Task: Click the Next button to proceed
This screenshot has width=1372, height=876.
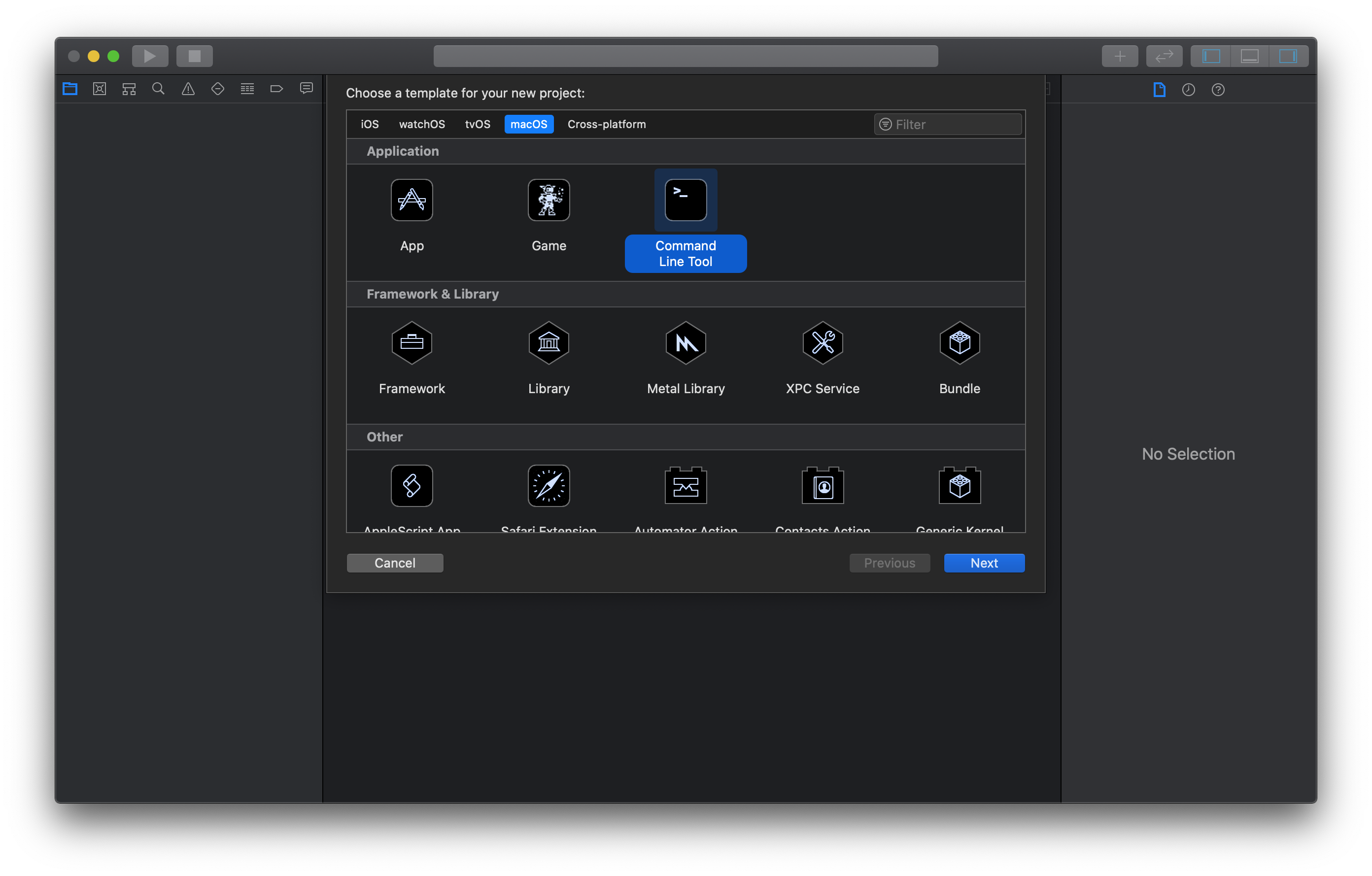Action: coord(984,562)
